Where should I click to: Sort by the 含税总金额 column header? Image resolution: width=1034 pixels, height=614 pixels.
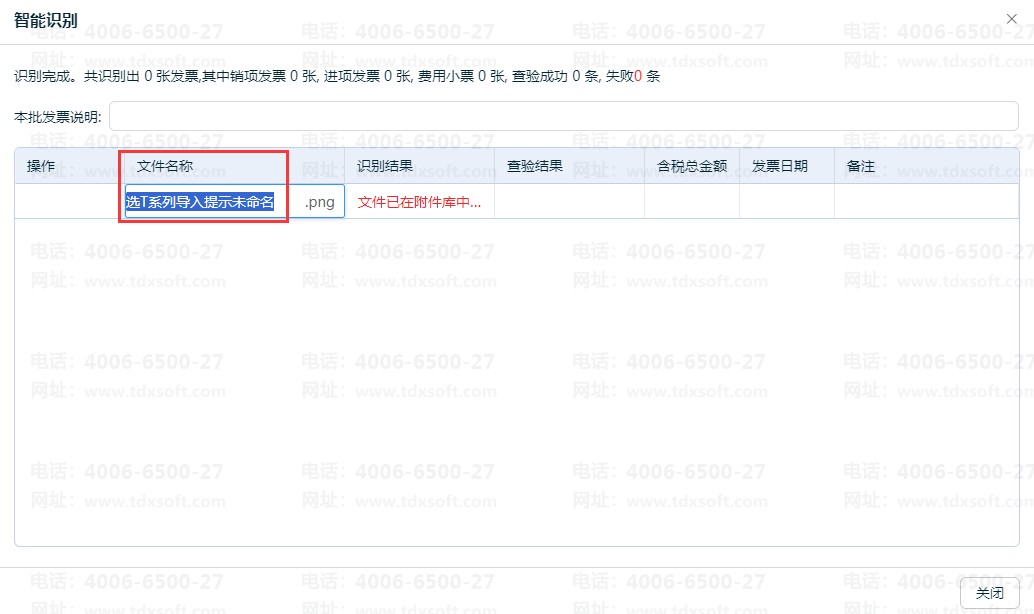(692, 166)
